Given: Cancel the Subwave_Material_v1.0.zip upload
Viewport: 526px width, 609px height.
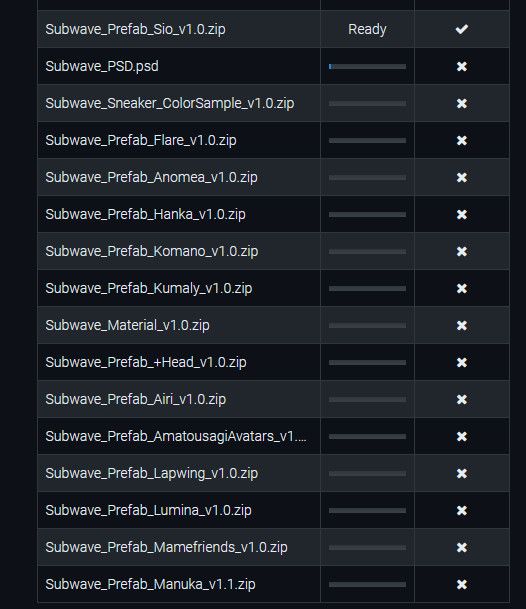Looking at the screenshot, I should click(x=462, y=325).
